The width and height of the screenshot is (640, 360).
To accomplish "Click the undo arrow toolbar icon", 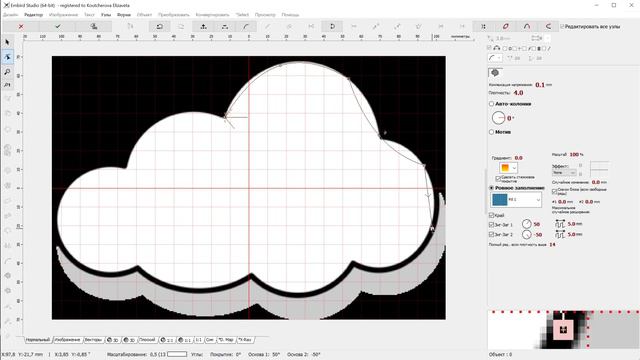I will [160, 27].
